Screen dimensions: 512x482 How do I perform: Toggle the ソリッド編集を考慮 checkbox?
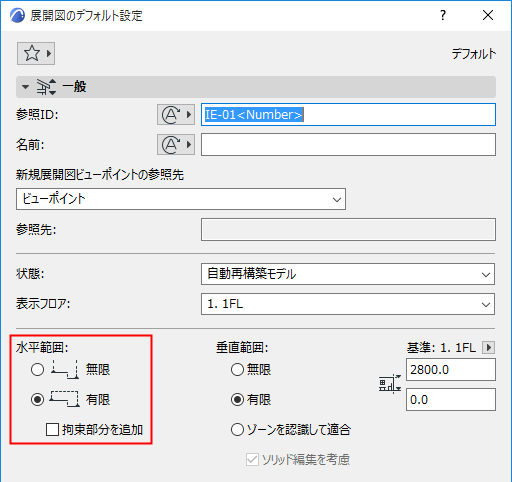[252, 459]
